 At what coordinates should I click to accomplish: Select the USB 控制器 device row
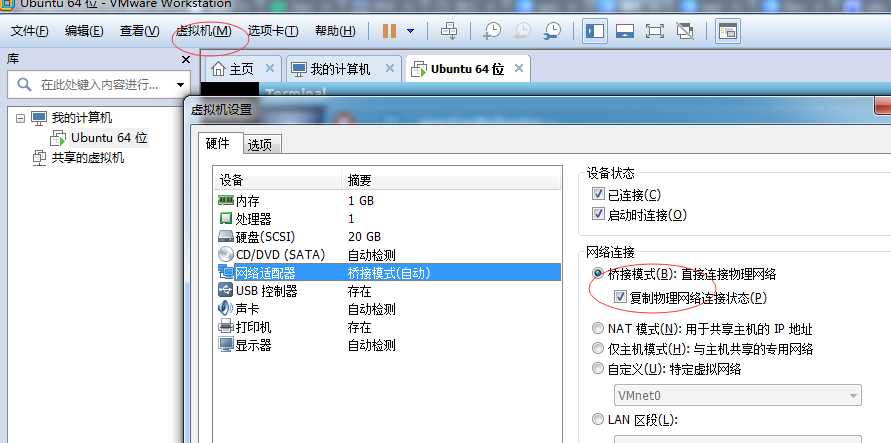tap(386, 291)
